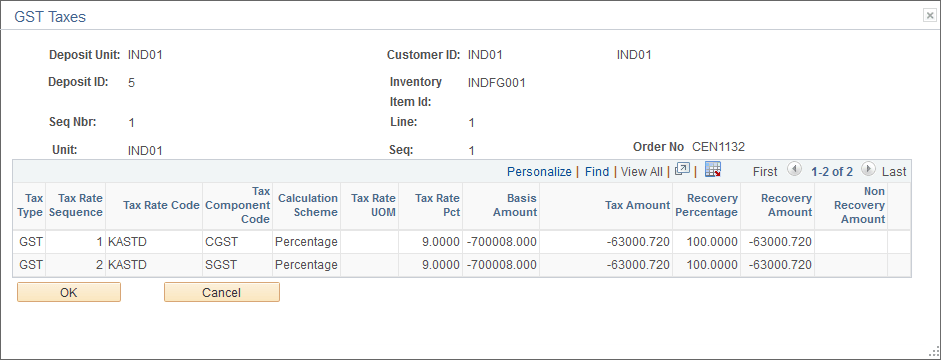
Task: Click the Cancel button
Action: point(221,292)
